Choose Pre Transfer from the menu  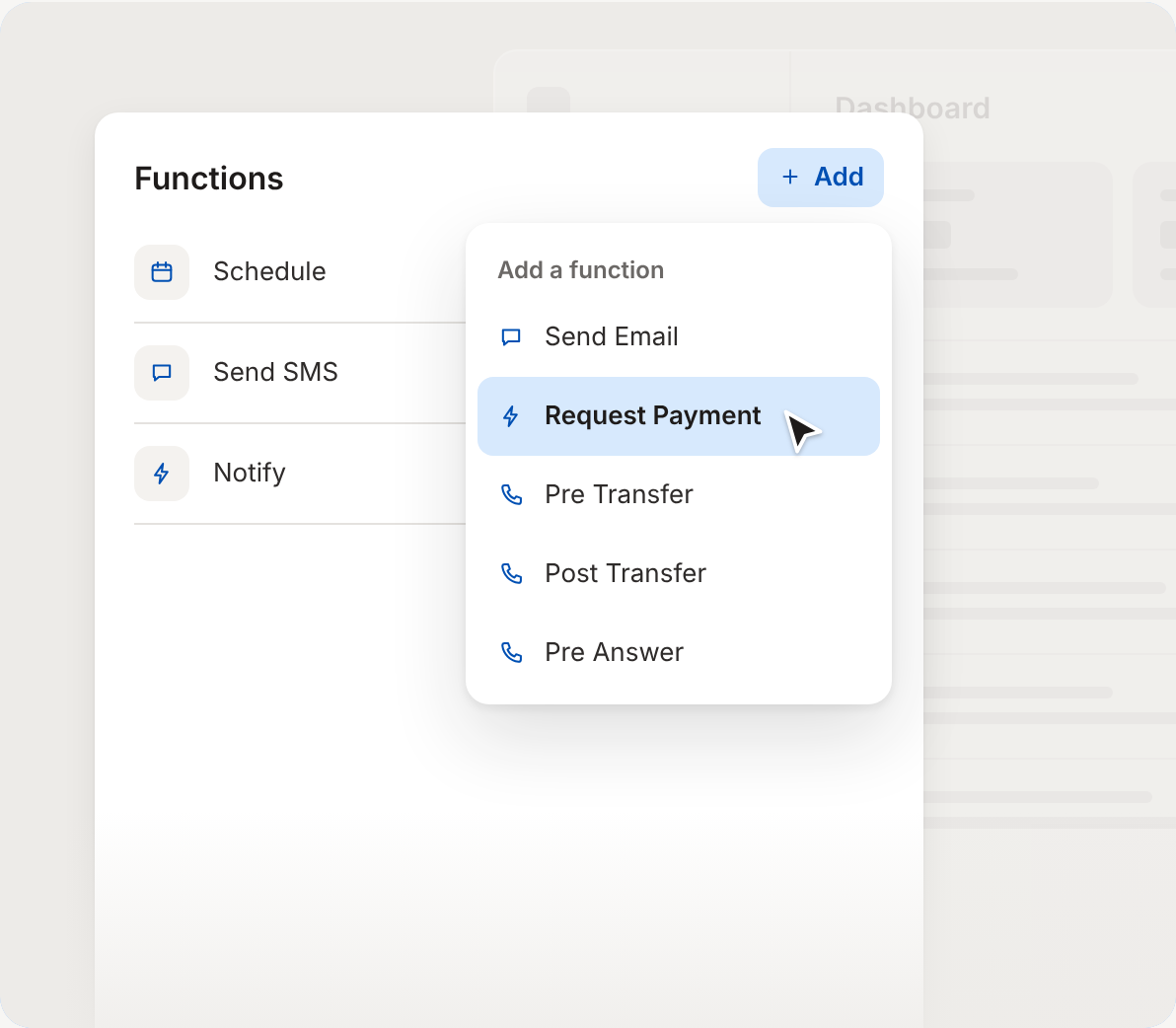point(678,495)
